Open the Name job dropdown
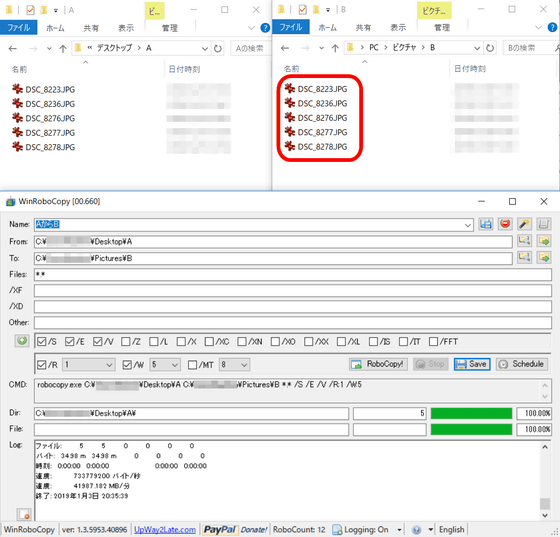 point(468,225)
